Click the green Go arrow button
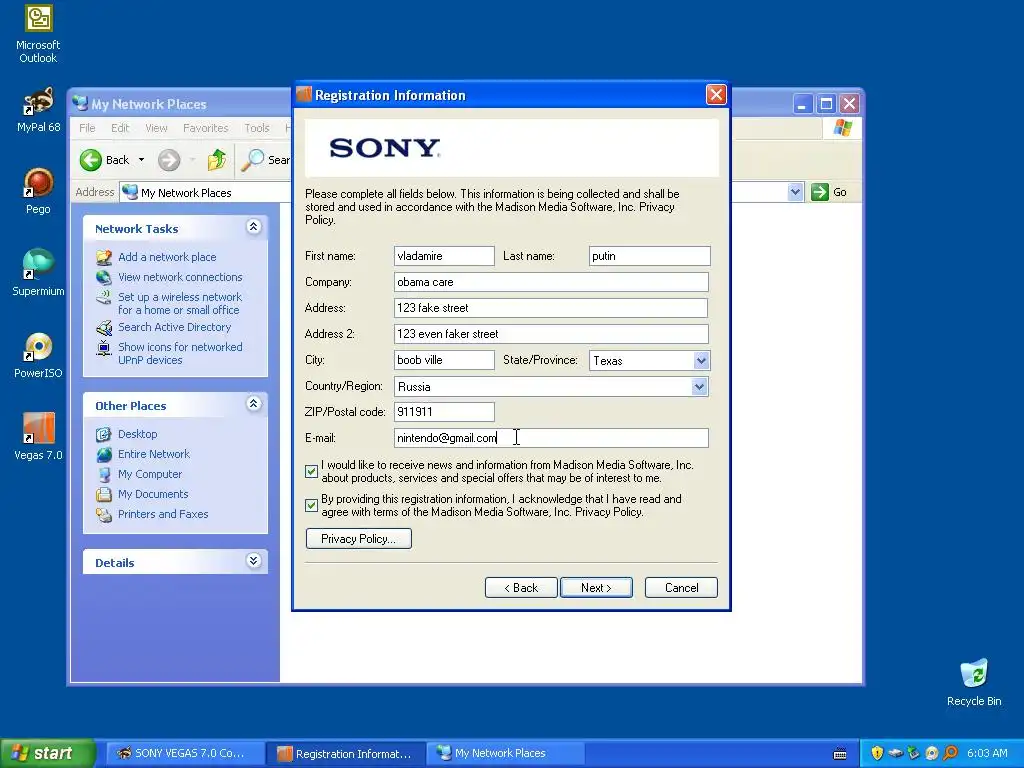This screenshot has height=768, width=1024. pos(820,192)
